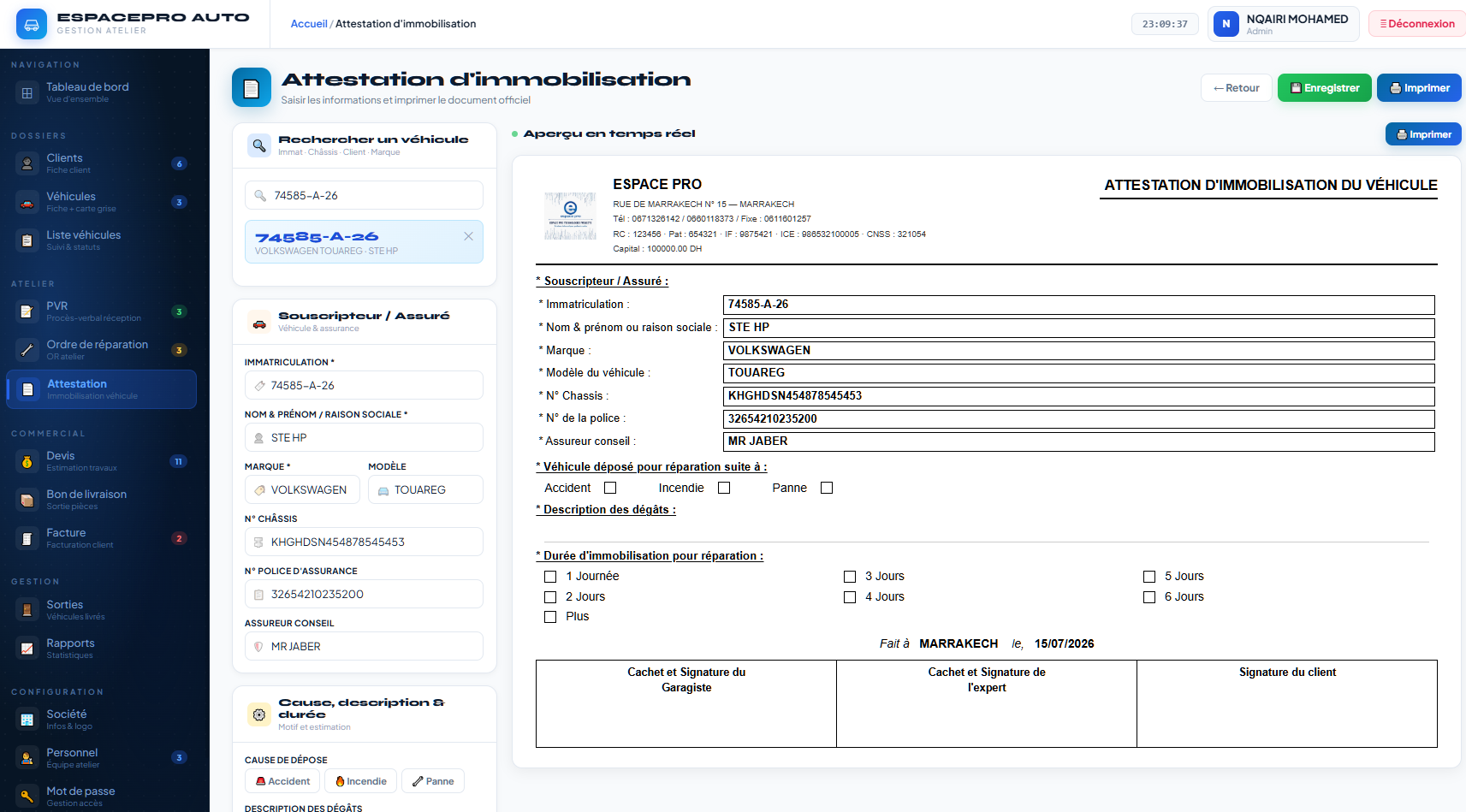Click the Devis money bag icon
The height and width of the screenshot is (812, 1466).
click(x=27, y=461)
